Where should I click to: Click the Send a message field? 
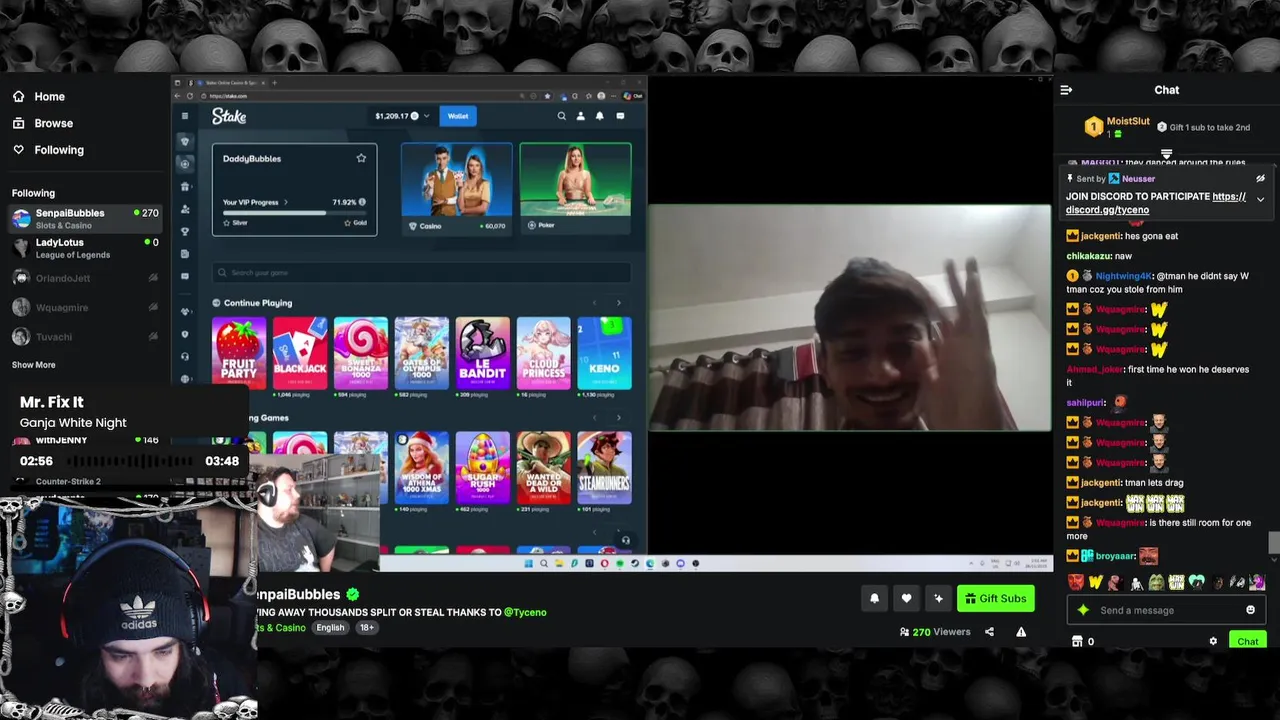point(1165,610)
